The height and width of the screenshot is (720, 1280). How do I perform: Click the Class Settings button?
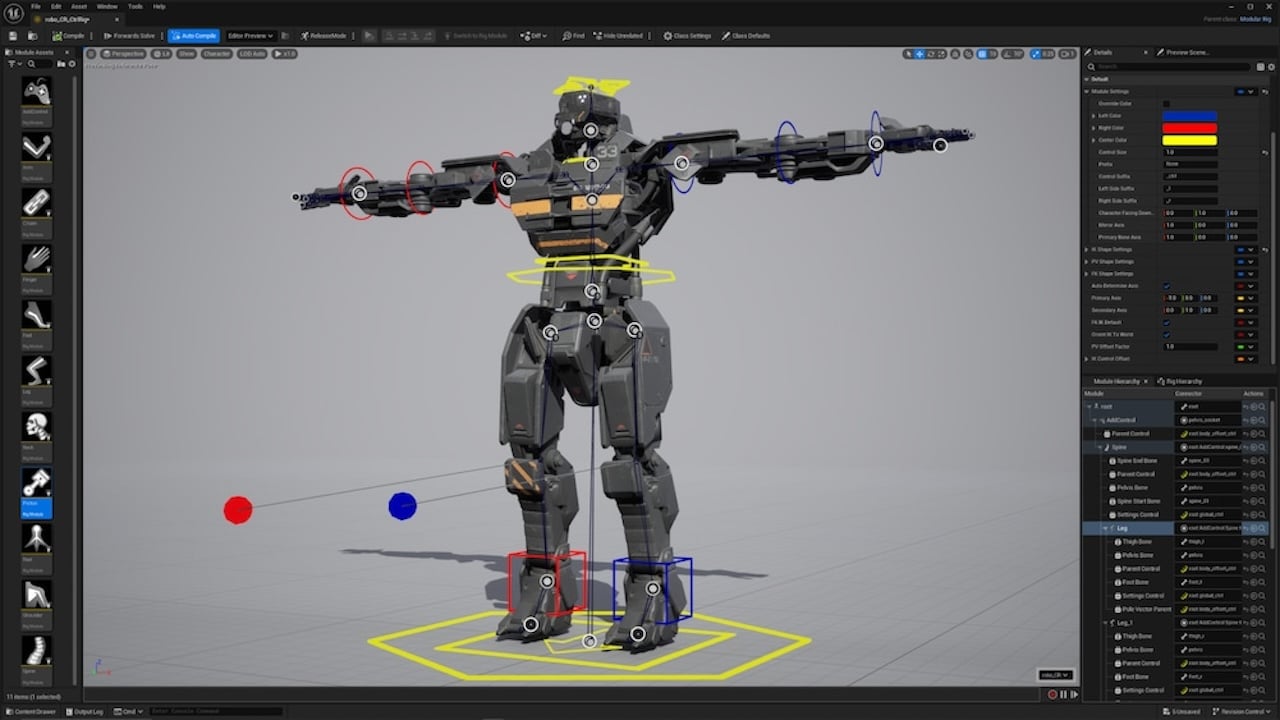[688, 35]
